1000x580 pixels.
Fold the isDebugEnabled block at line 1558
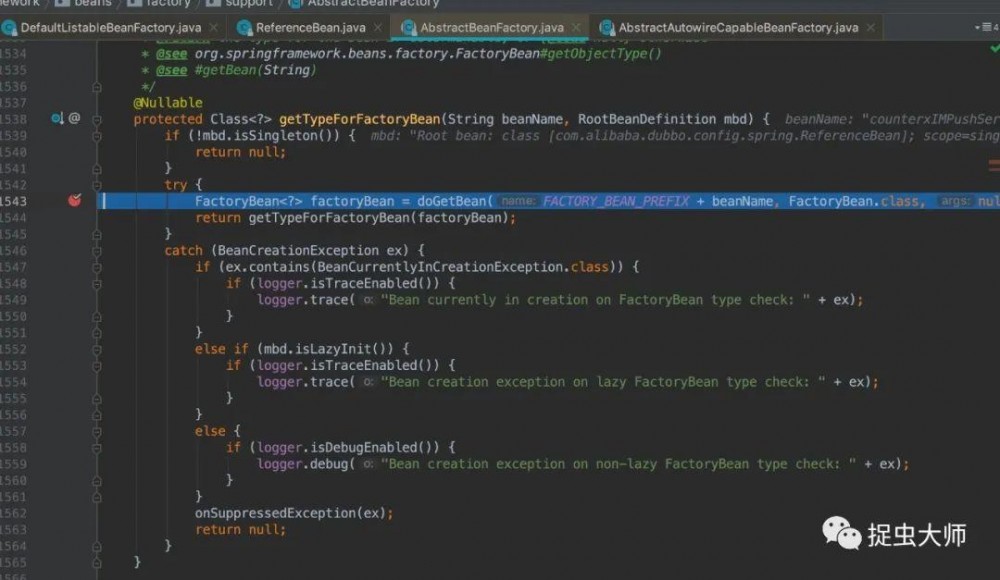[x=97, y=448]
